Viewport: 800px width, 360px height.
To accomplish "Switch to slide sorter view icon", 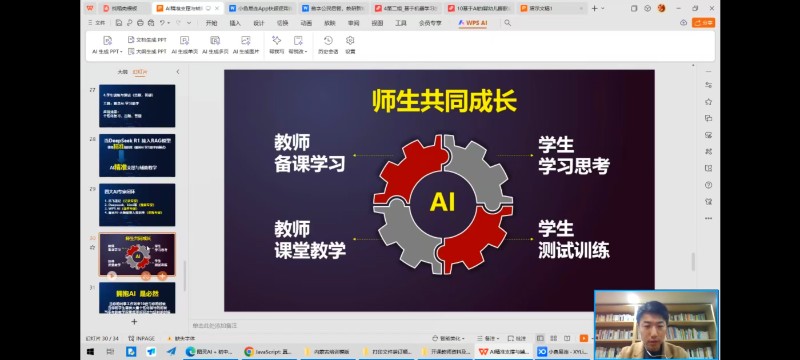I will pos(554,338).
